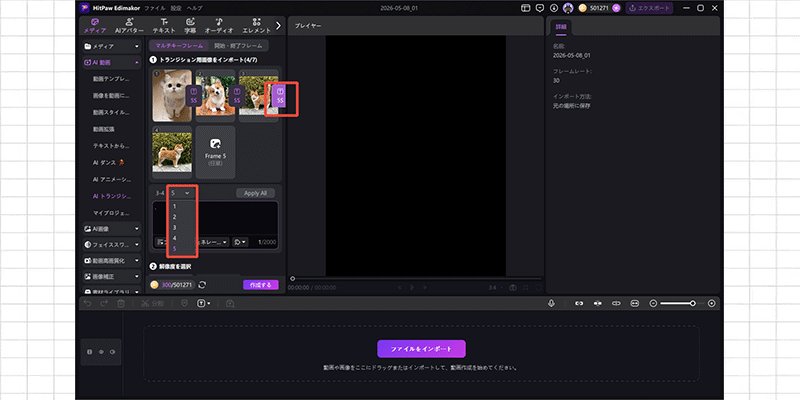Screen dimensions: 800x400
Task: Click the timeline zoom-in plus icon
Action: pos(712,303)
